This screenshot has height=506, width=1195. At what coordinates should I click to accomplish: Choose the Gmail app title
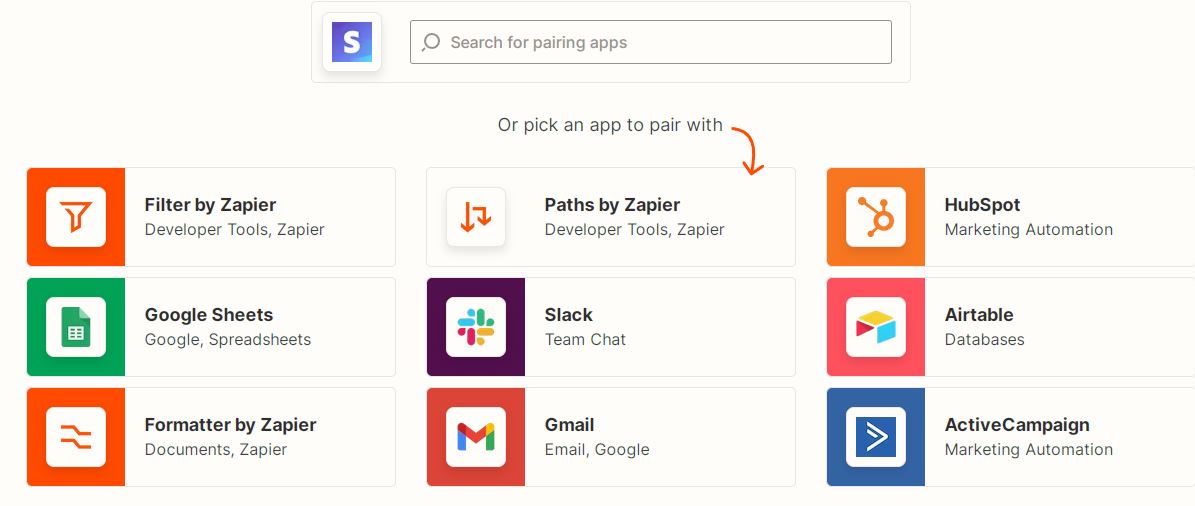coord(570,425)
